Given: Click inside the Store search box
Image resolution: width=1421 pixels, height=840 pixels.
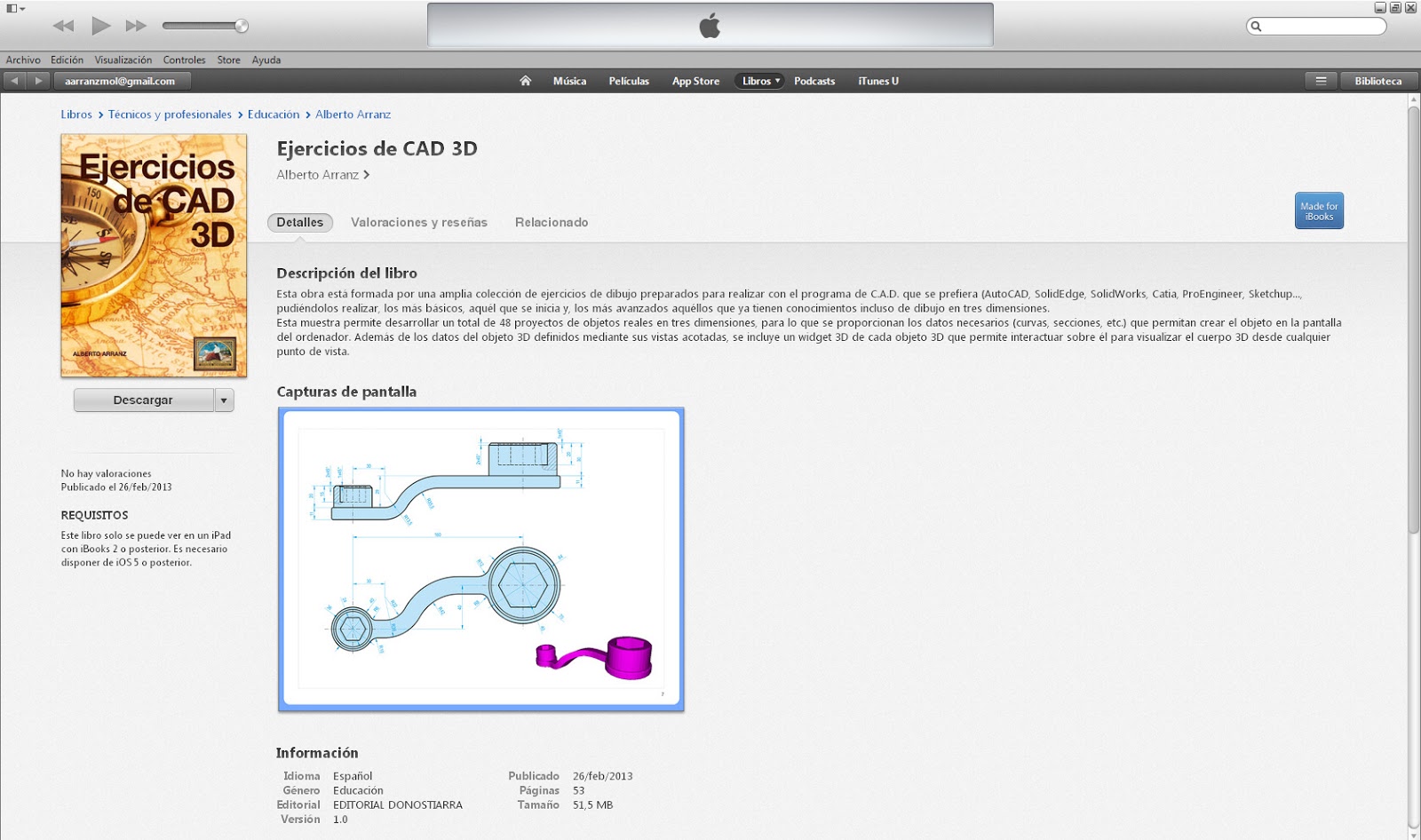Looking at the screenshot, I should tap(1316, 27).
